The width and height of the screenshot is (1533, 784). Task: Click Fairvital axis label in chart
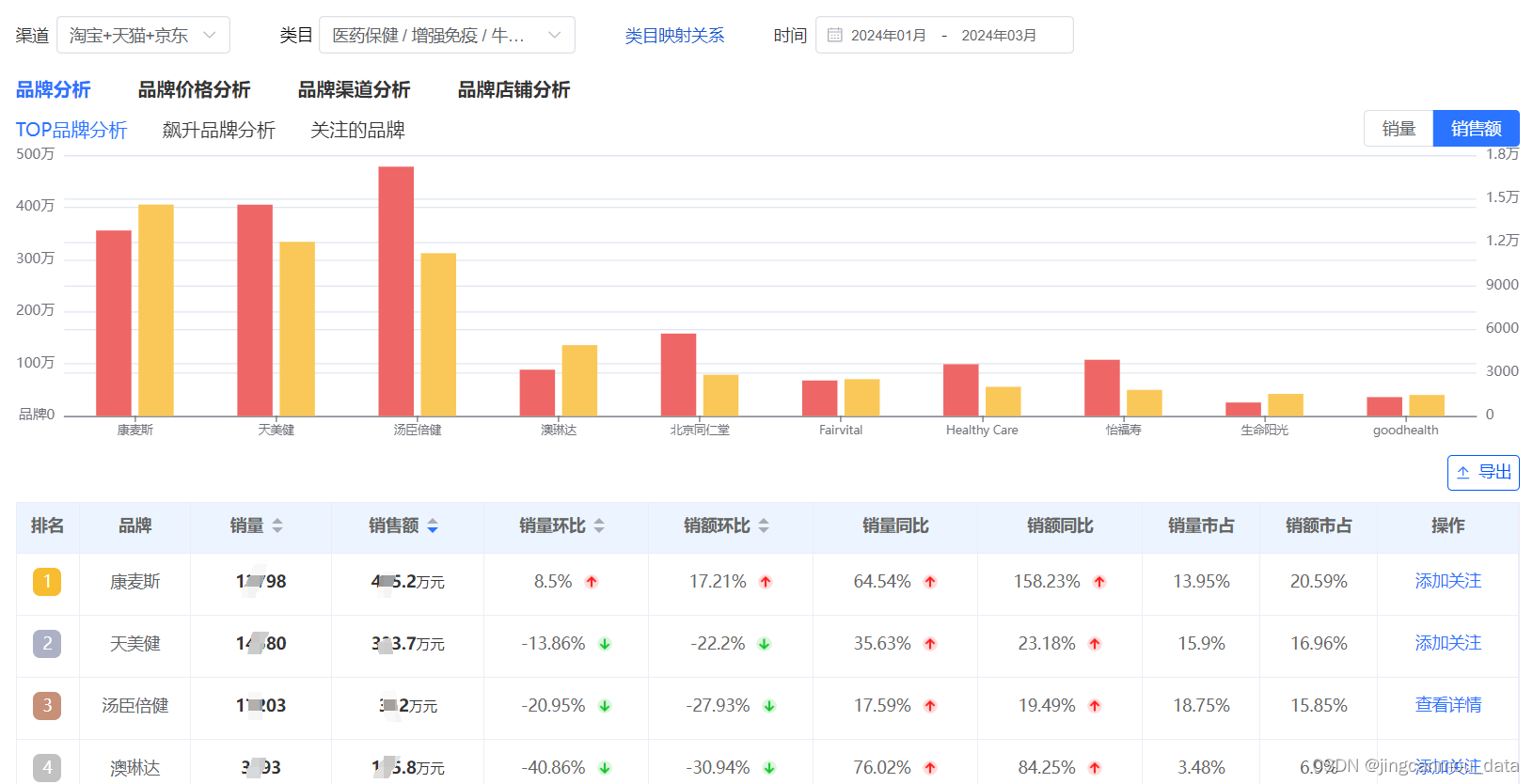pyautogui.click(x=841, y=430)
